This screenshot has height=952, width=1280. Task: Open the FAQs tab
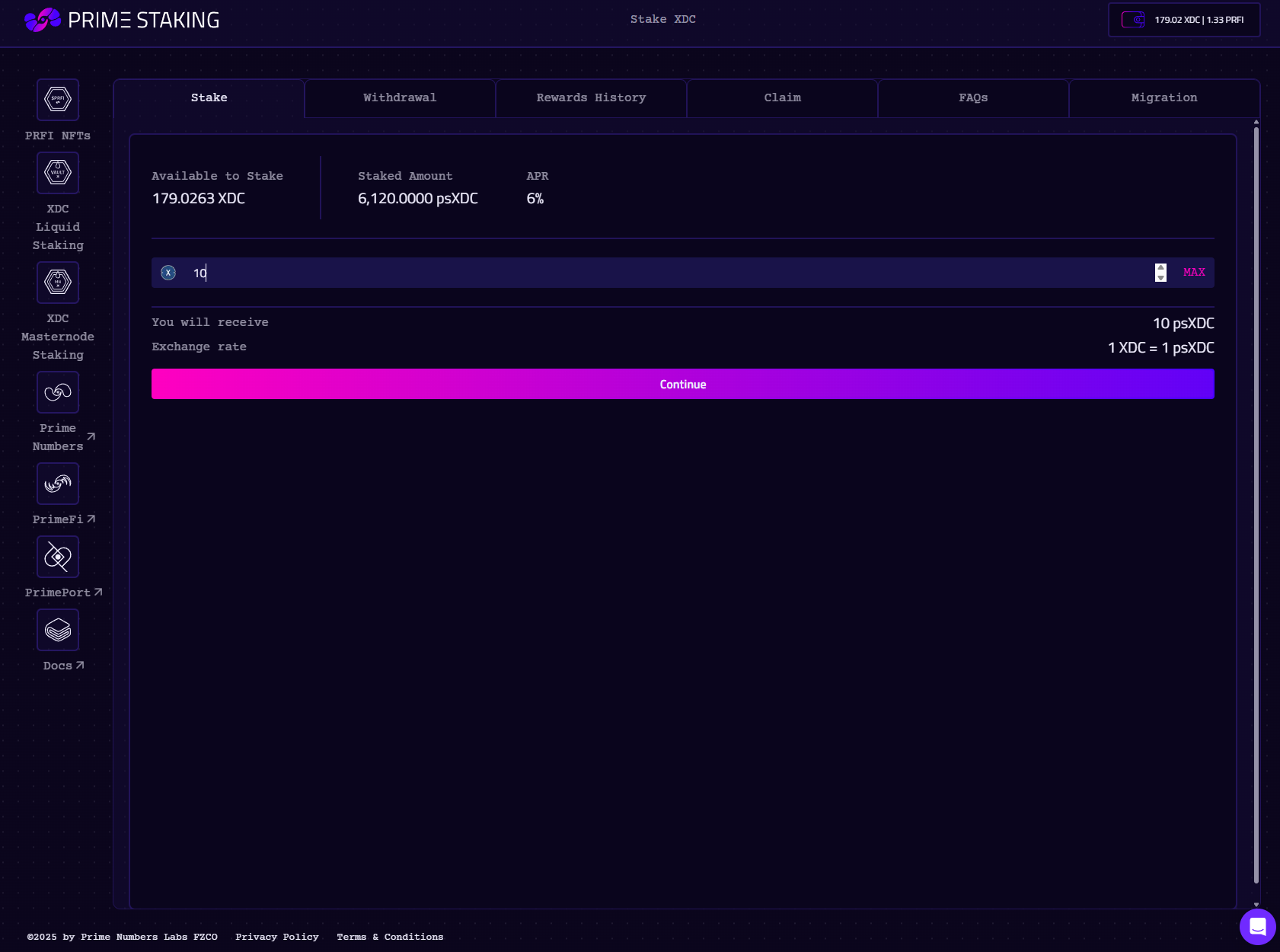973,98
